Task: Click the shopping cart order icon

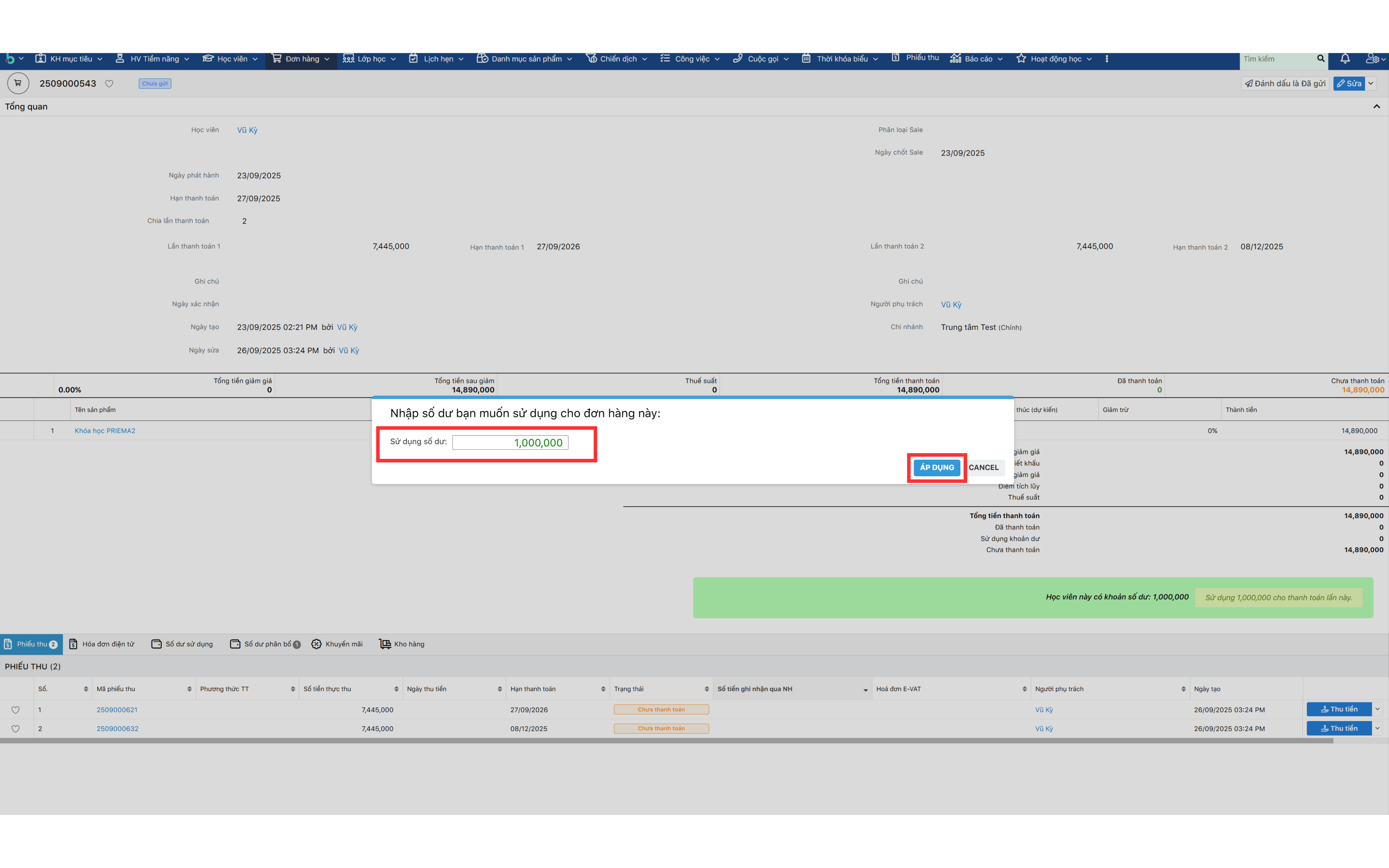Action: pos(18,83)
